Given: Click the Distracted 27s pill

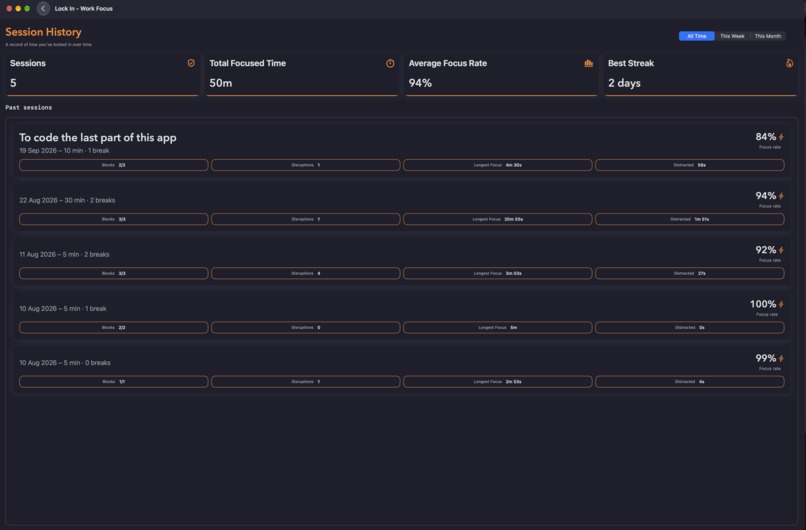Looking at the screenshot, I should tap(690, 273).
